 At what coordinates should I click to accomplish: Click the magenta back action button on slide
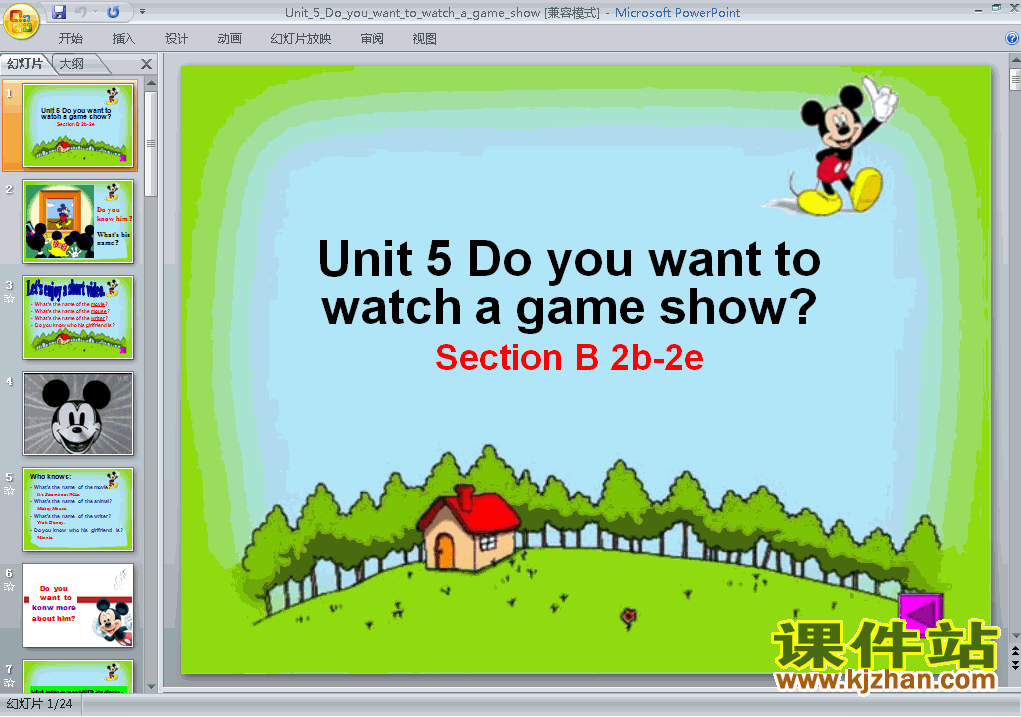click(921, 612)
